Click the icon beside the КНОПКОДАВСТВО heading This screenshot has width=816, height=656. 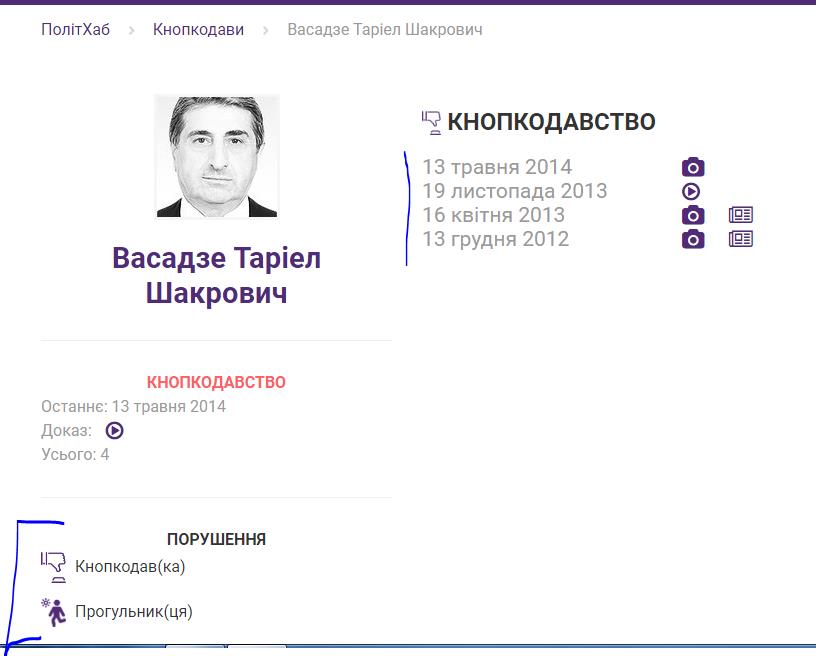431,122
